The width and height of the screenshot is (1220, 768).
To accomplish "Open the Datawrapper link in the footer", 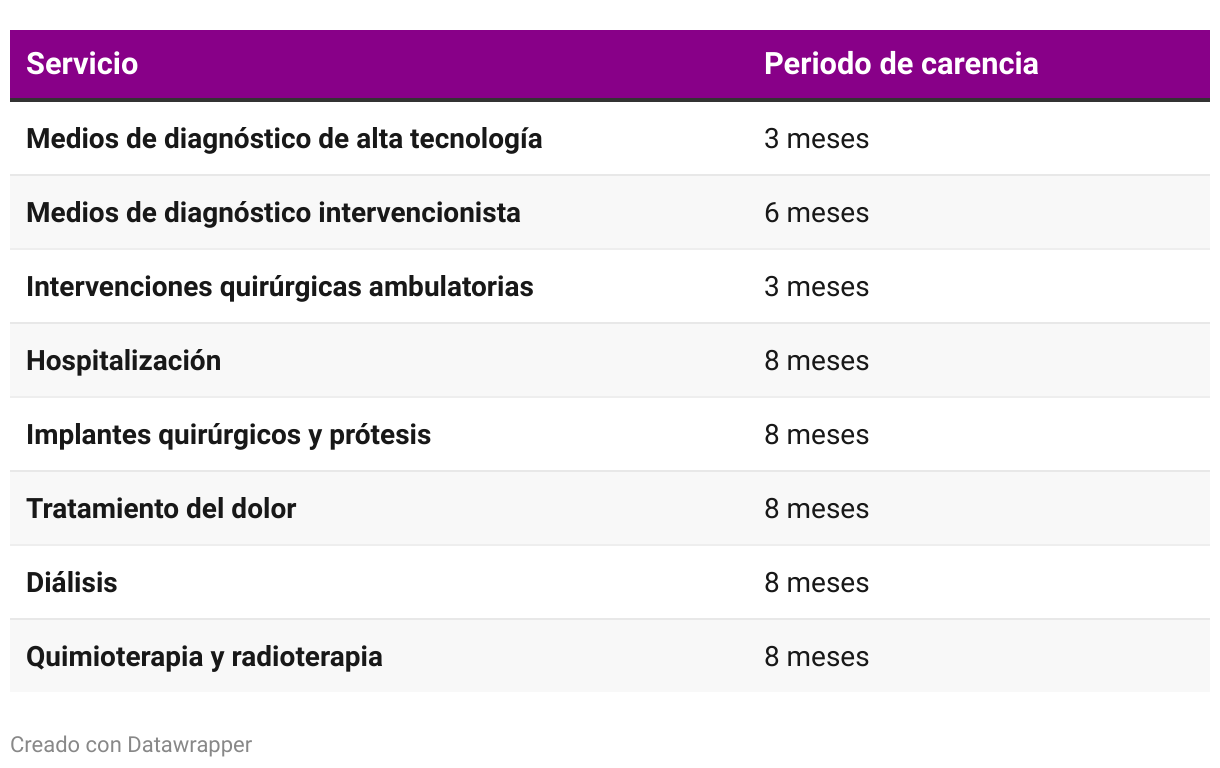I will point(189,744).
